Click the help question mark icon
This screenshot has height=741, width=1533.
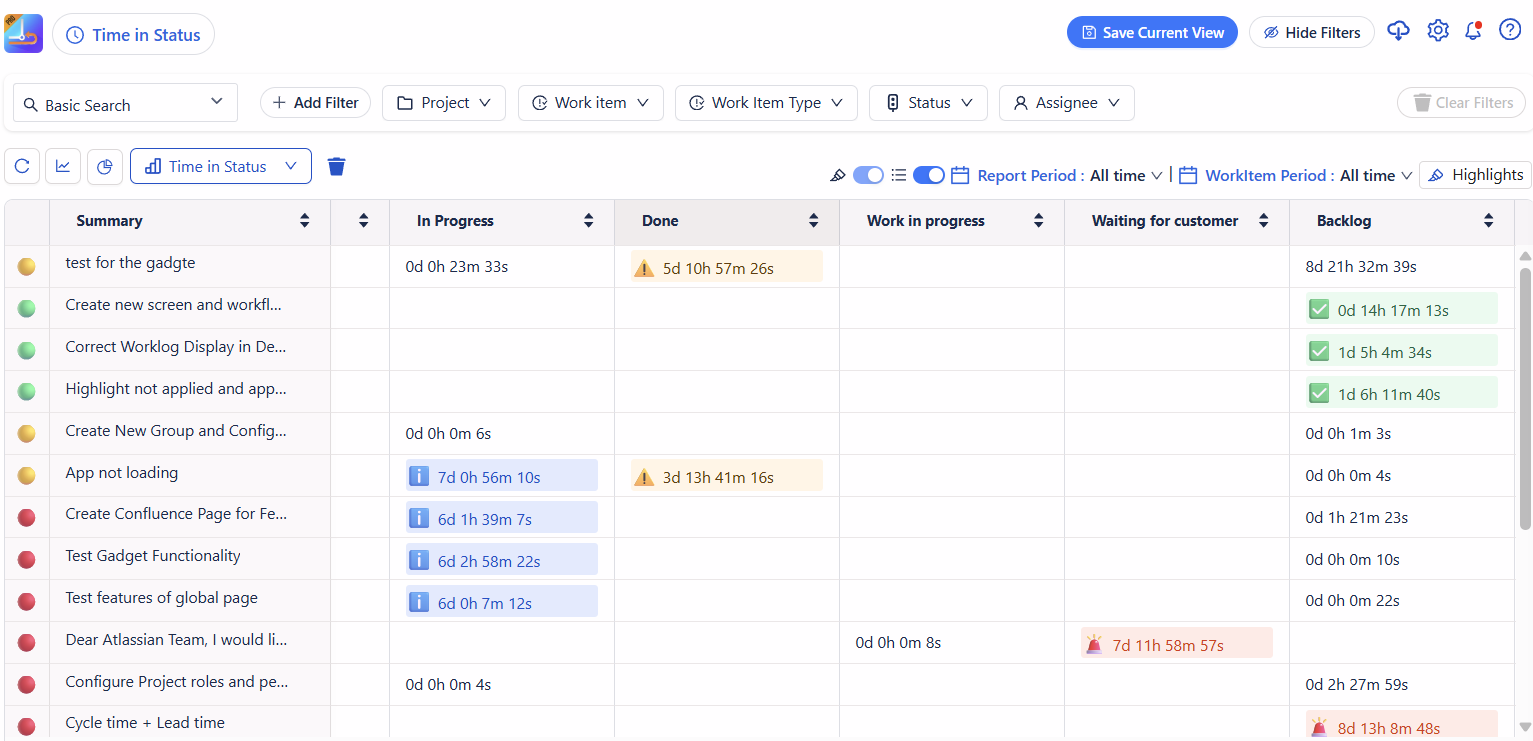[1510, 31]
